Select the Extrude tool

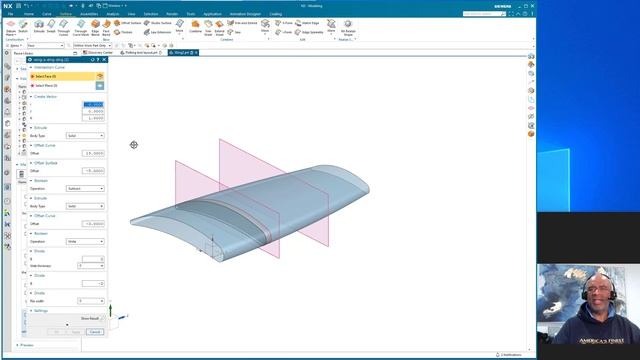click(x=39, y=27)
